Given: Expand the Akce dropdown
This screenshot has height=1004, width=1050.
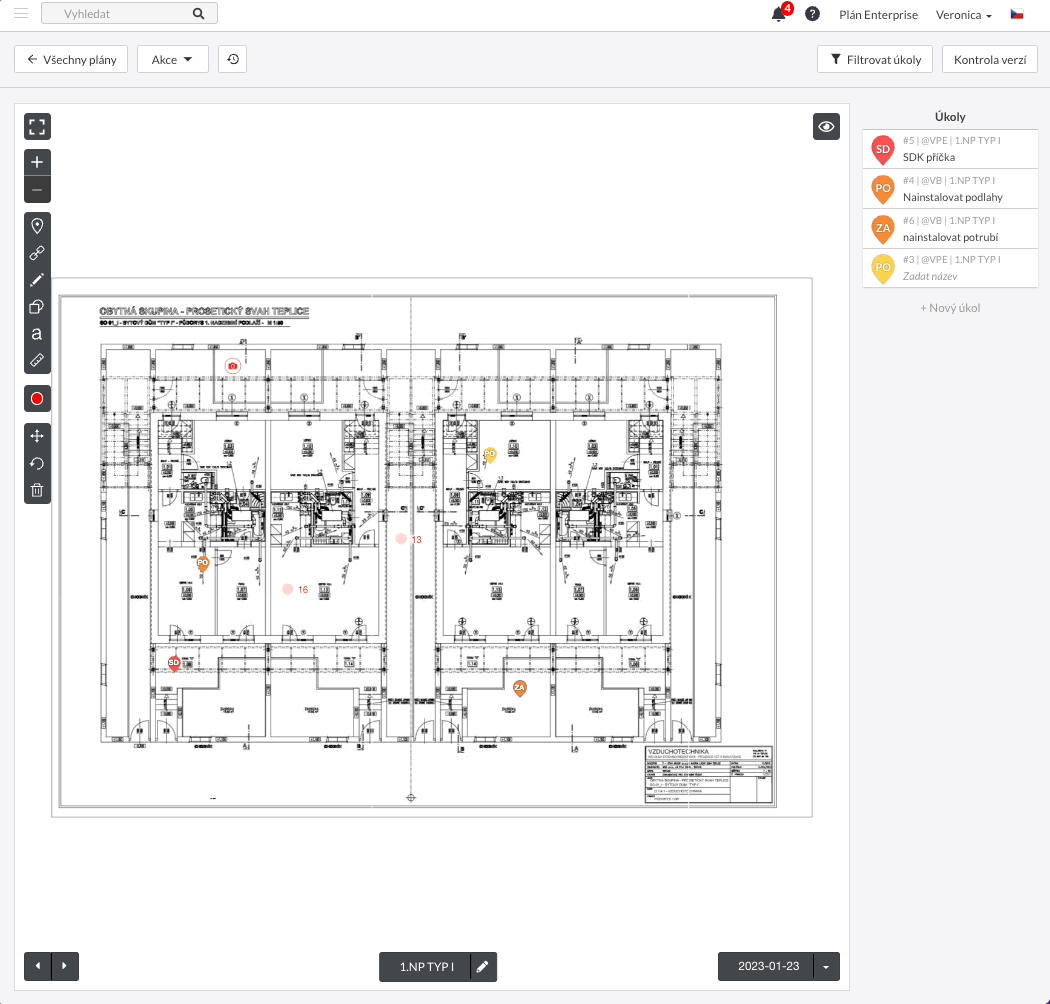Looking at the screenshot, I should [x=172, y=59].
